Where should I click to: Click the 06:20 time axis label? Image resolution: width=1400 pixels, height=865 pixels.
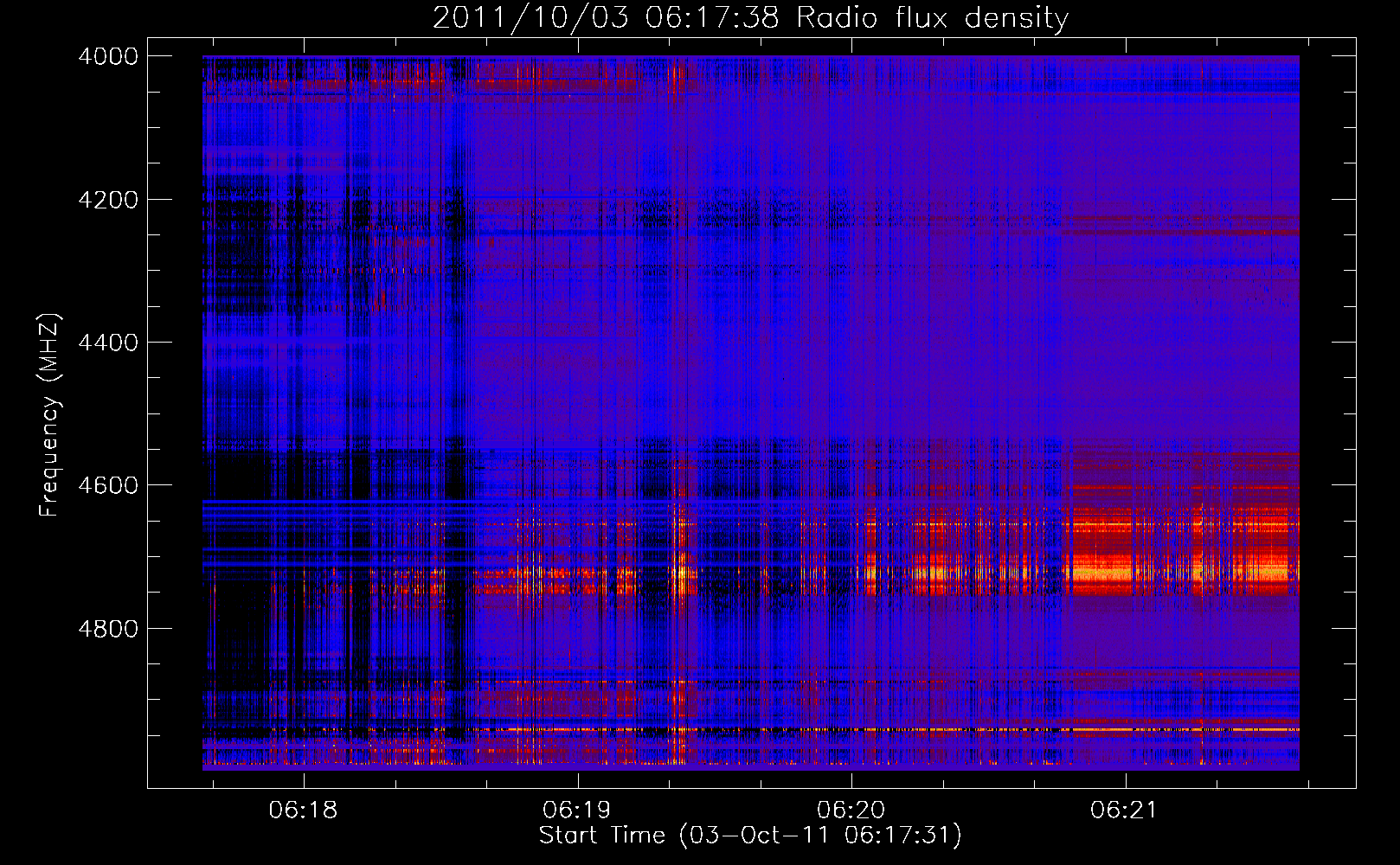click(x=851, y=811)
